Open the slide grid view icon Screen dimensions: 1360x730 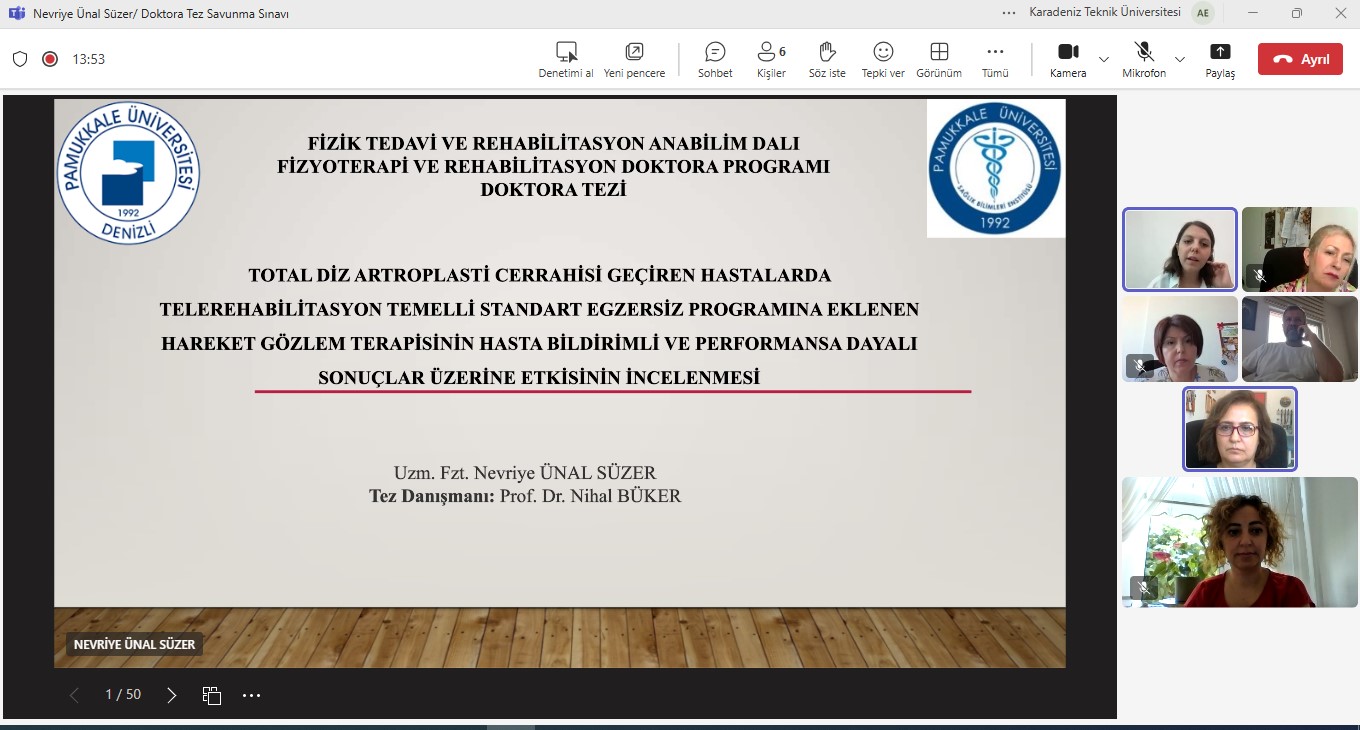click(x=211, y=695)
